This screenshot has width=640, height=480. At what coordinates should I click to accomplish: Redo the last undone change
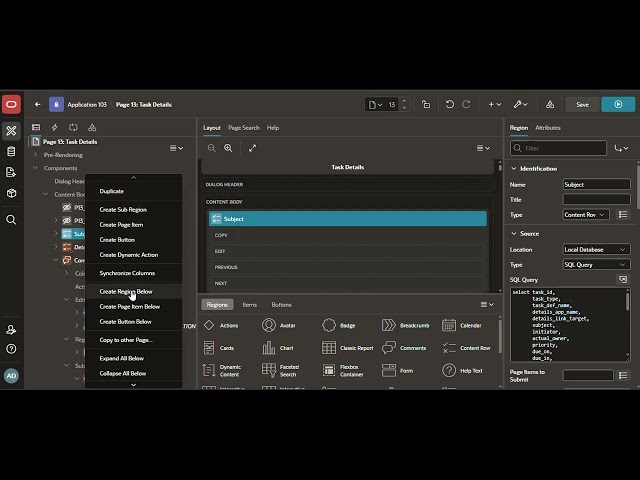click(466, 104)
